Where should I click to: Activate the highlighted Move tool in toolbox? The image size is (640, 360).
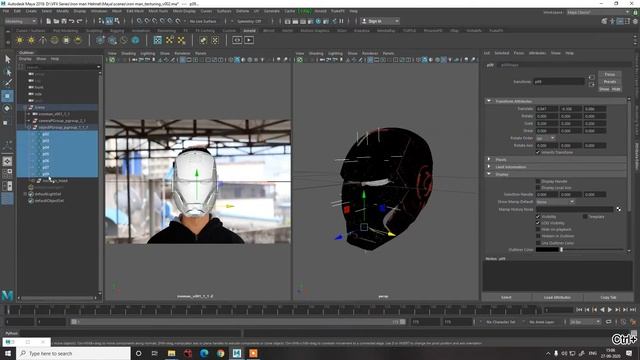coord(7,96)
